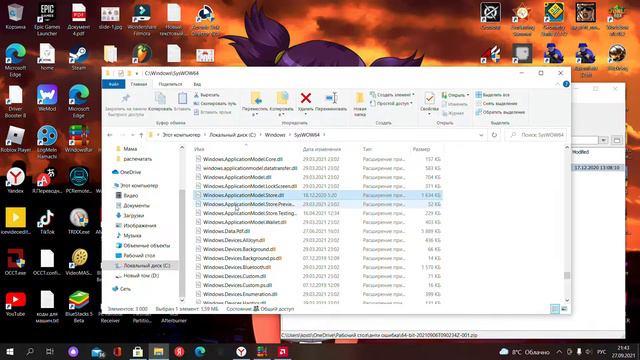
Task: Open Новый том (D:) in navigation
Action: coord(137,276)
